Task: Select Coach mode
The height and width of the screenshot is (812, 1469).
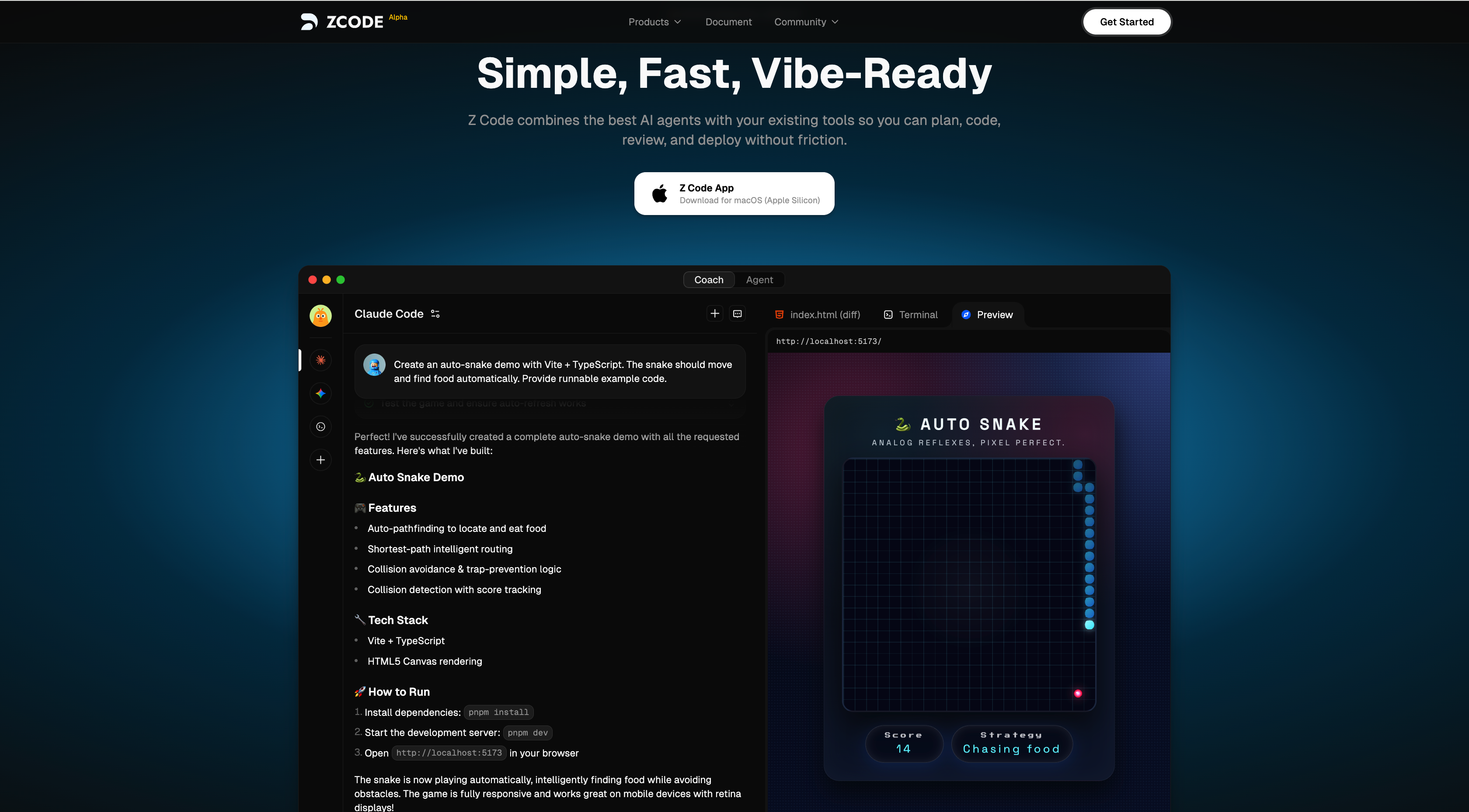Action: tap(708, 279)
